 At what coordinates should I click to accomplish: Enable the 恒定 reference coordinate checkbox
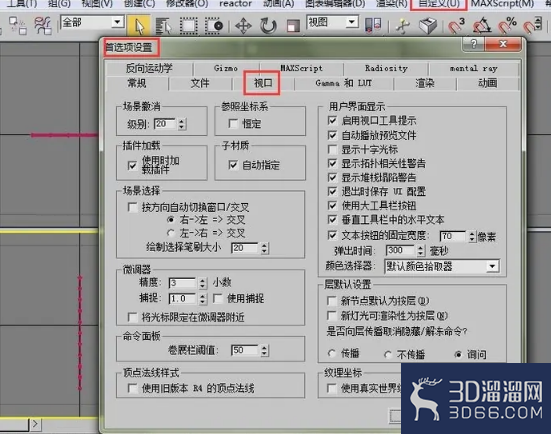click(233, 123)
